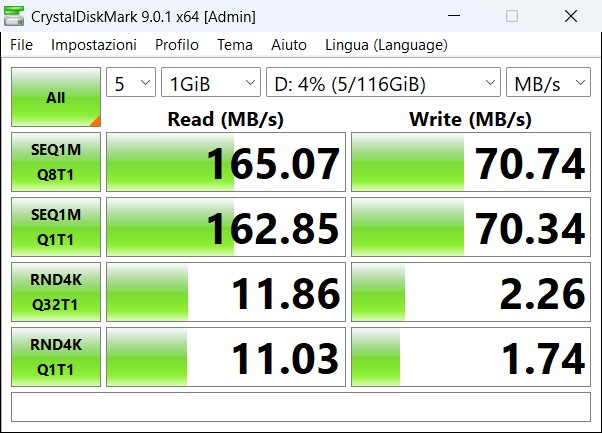
Task: Select the 162.85 read result
Action: point(226,227)
